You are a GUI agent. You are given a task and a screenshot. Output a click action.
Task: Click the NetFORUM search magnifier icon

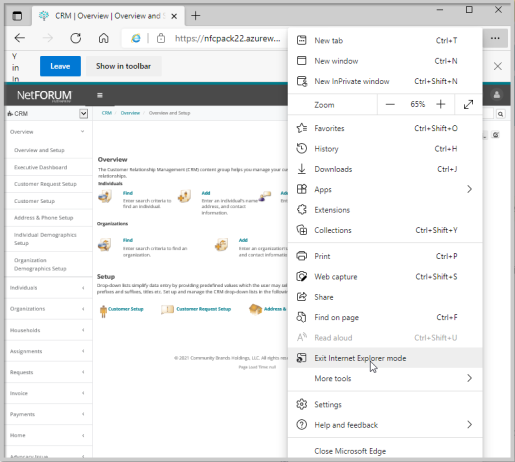coord(500,114)
